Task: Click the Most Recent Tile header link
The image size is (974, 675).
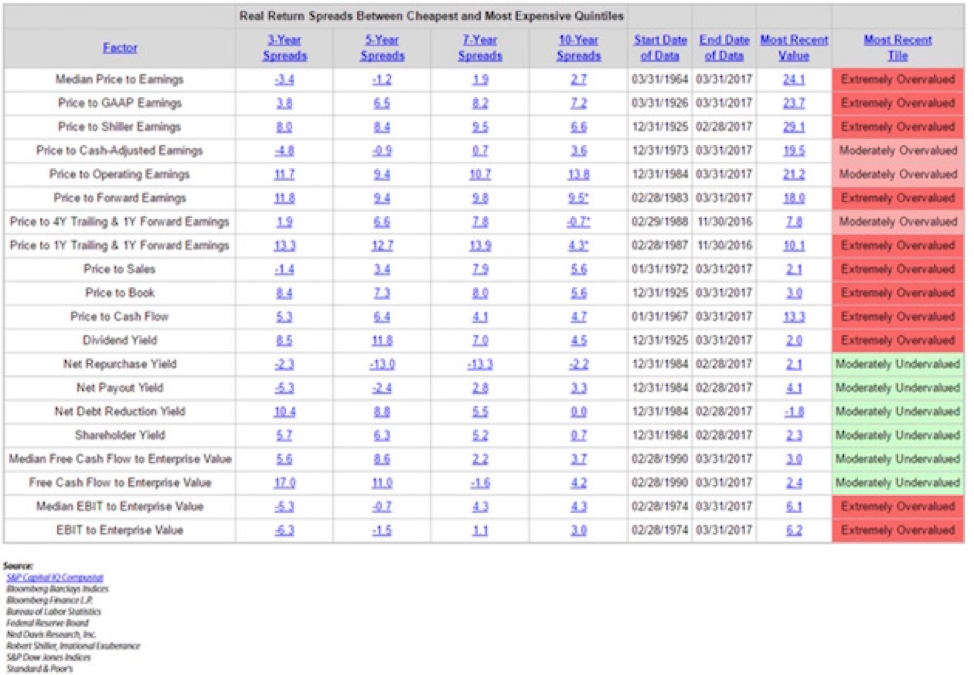Action: 898,48
